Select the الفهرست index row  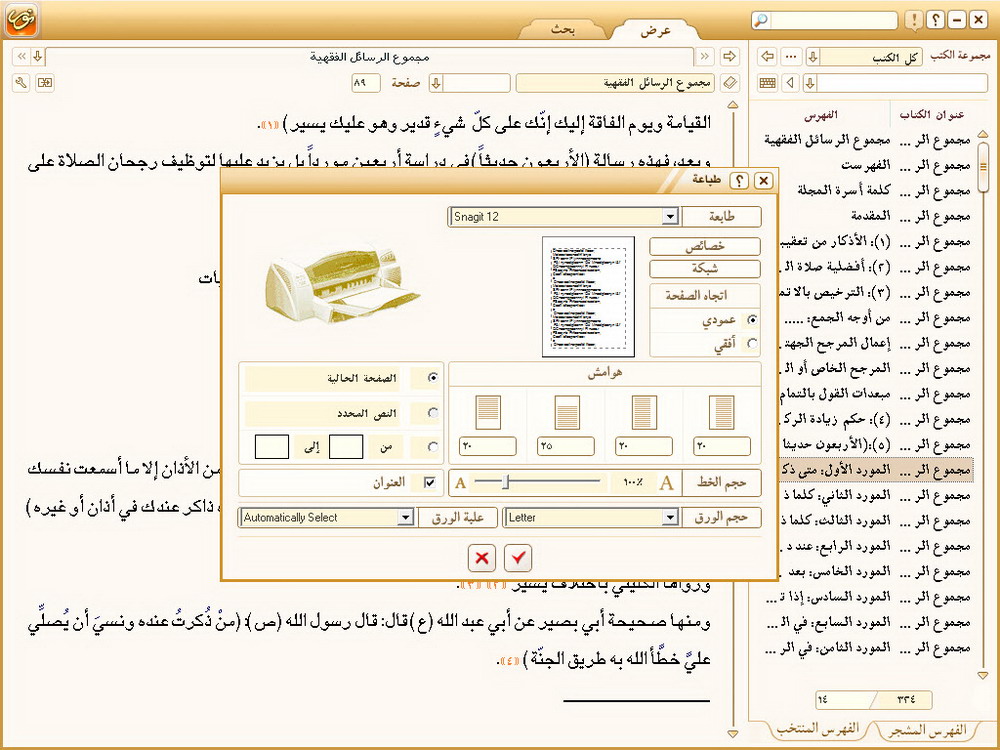point(867,165)
